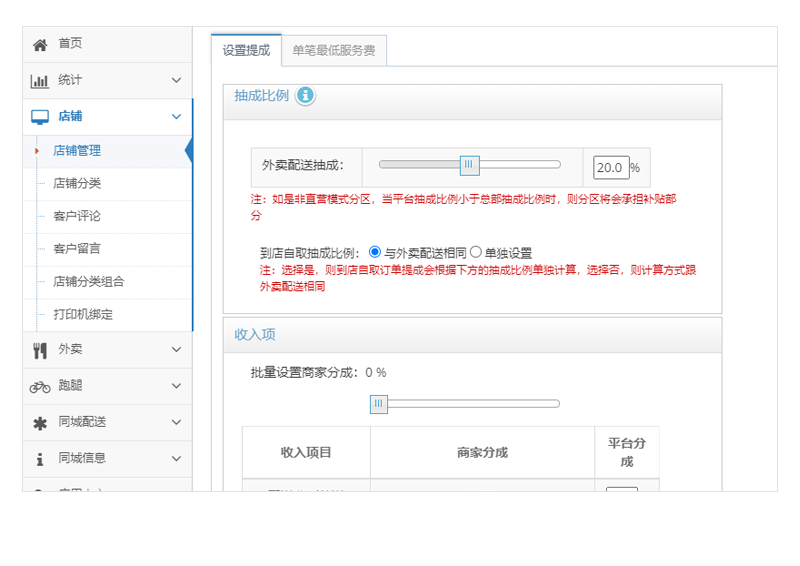Image resolution: width=800 pixels, height=566 pixels.
Task: Click the 同城配送 menu label
Action: coord(82,422)
